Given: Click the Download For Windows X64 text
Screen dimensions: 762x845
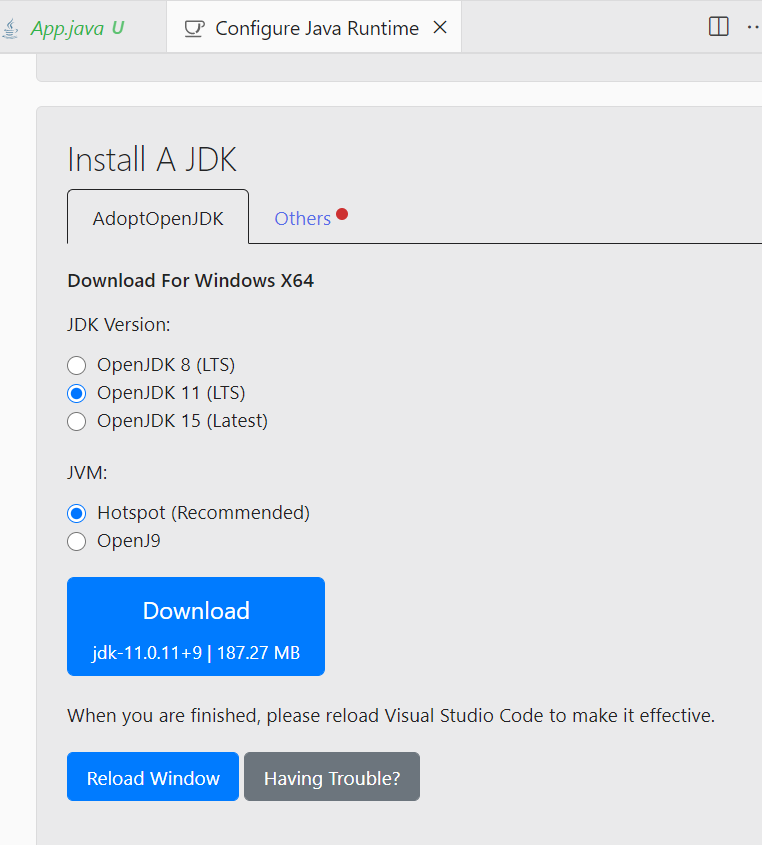Looking at the screenshot, I should 191,281.
